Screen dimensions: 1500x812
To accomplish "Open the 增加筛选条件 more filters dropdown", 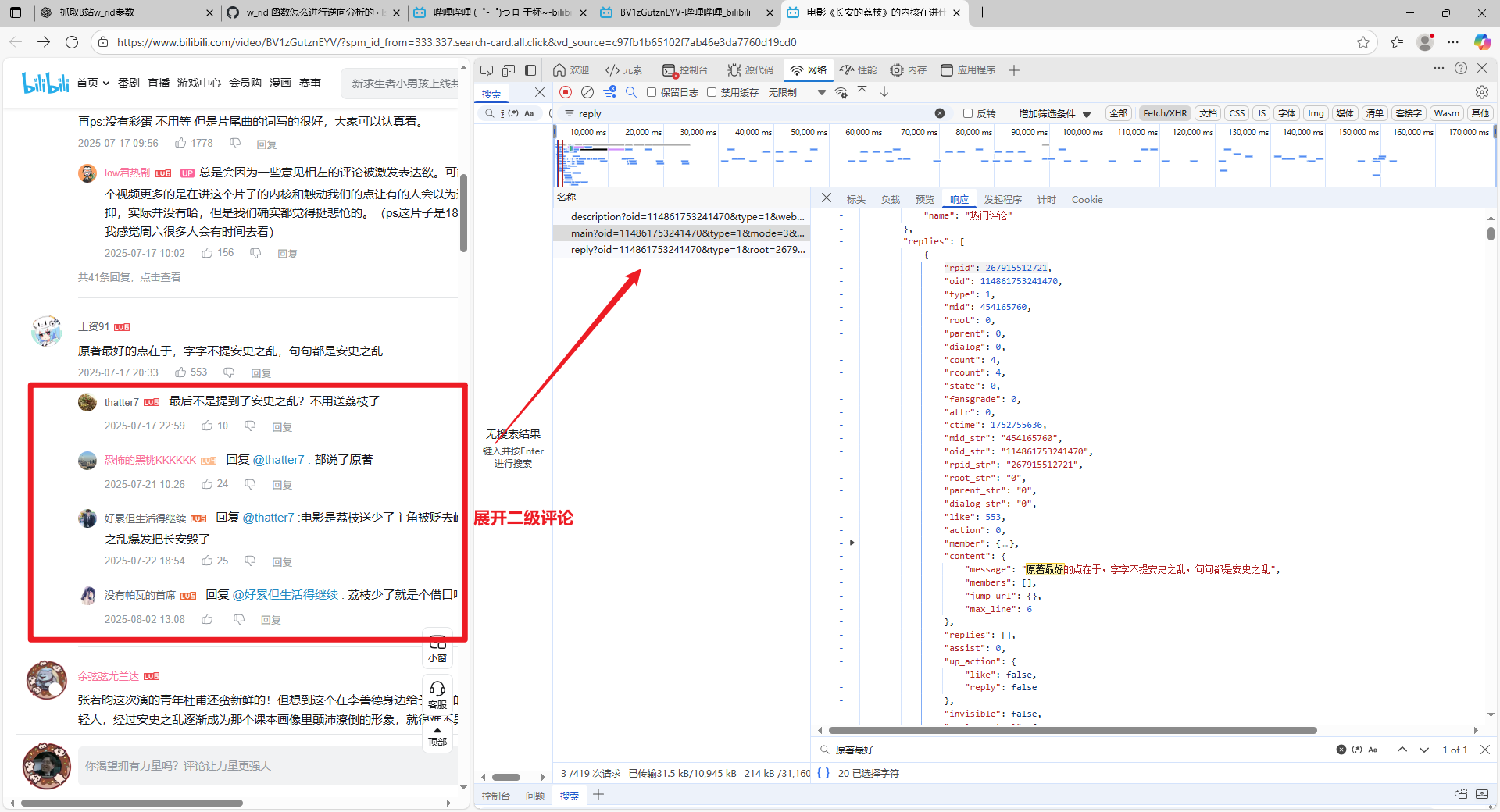I will pos(1055,113).
